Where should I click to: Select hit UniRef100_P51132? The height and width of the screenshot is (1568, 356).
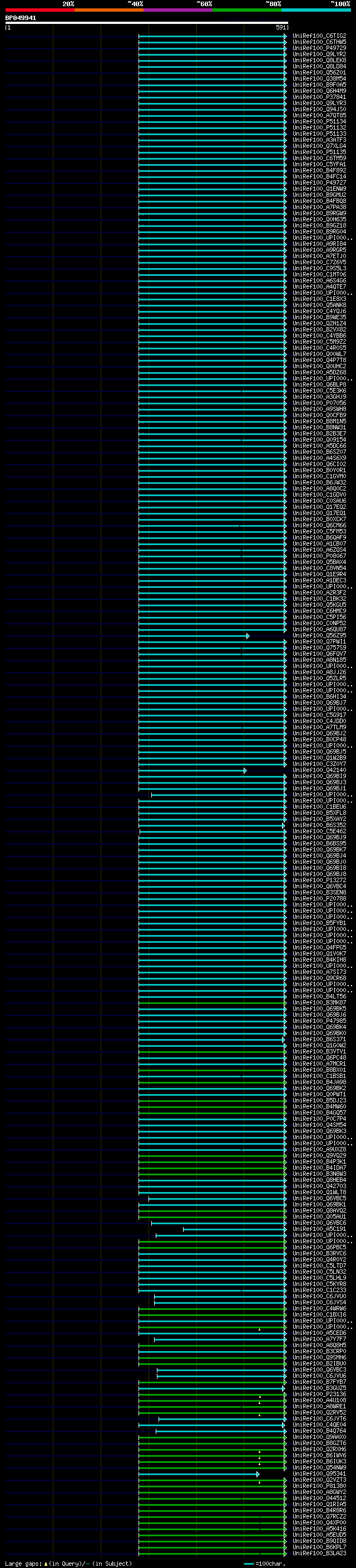tap(319, 128)
